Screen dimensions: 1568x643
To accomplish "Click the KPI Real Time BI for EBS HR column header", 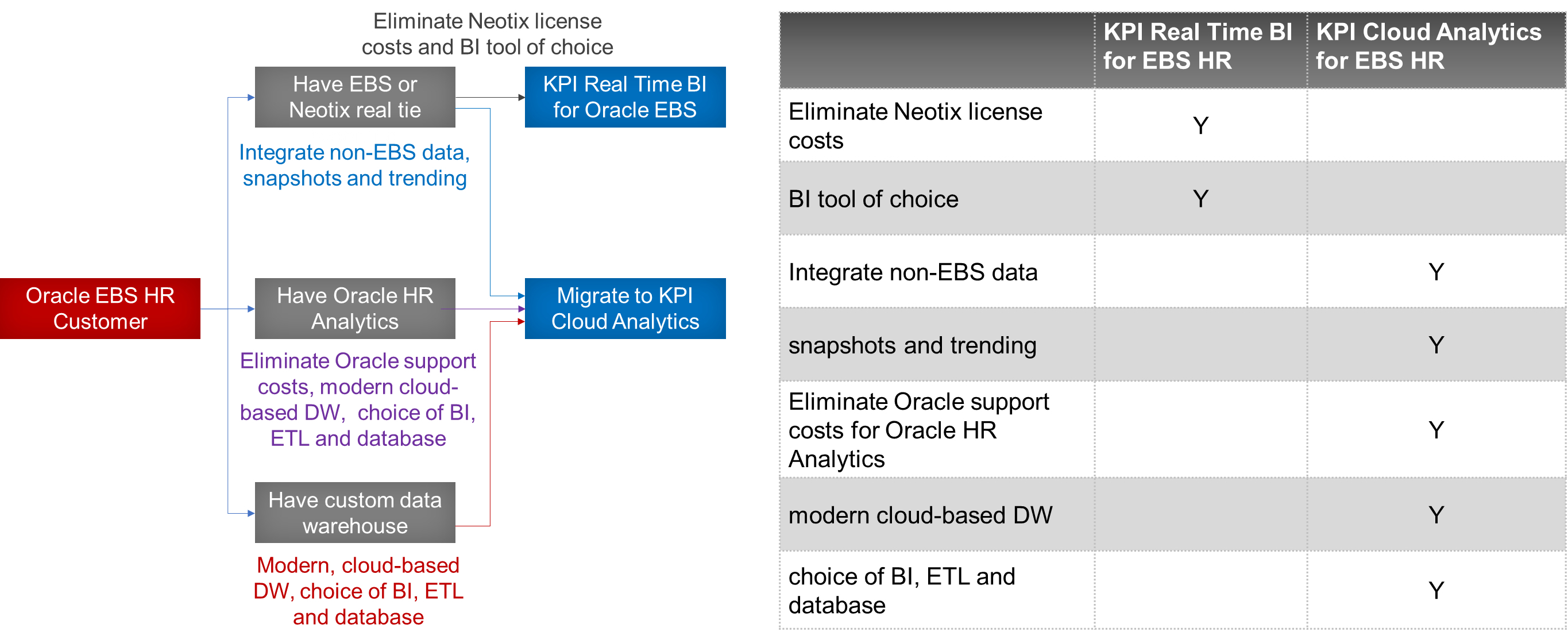I will (x=1197, y=47).
